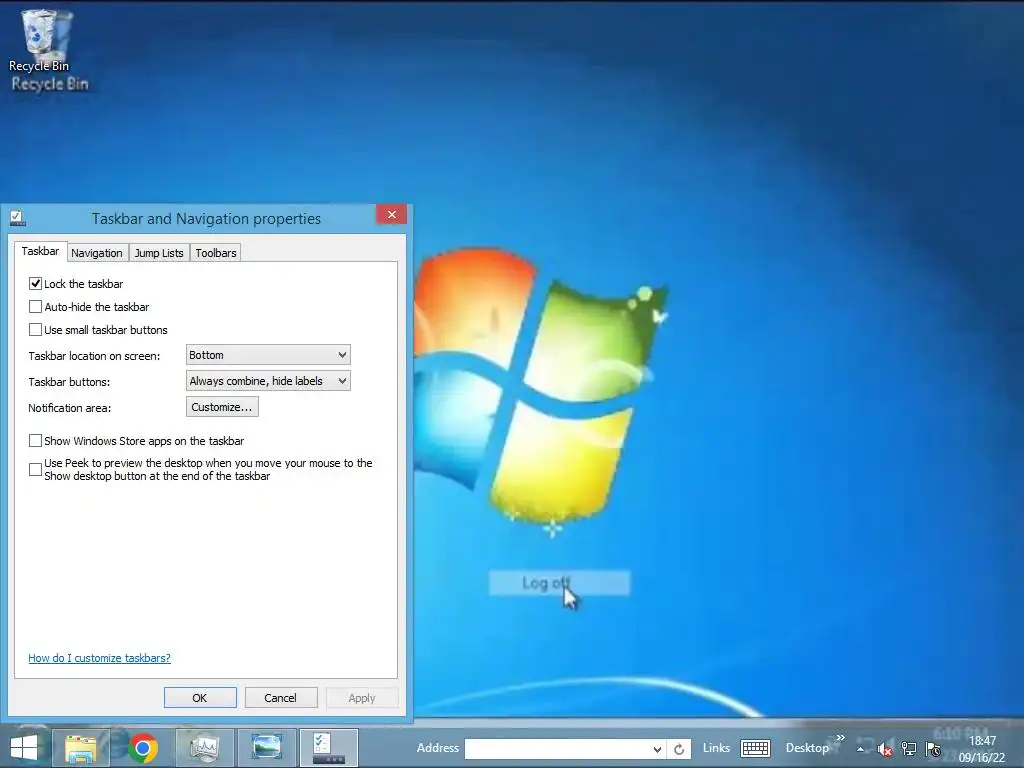Click the Customize... notification area button
This screenshot has width=1024, height=768.
coord(222,407)
